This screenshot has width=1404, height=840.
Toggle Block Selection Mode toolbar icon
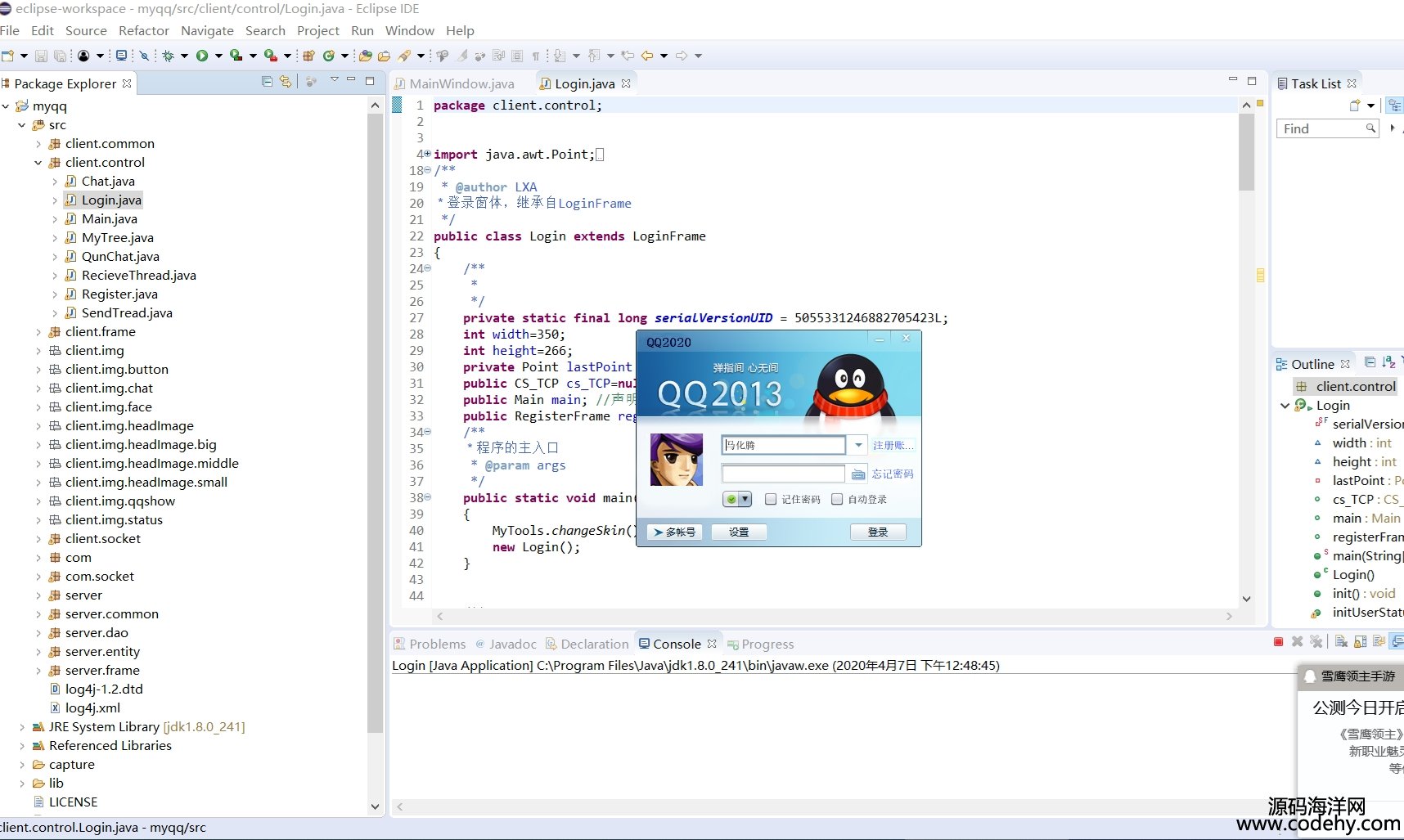(516, 56)
